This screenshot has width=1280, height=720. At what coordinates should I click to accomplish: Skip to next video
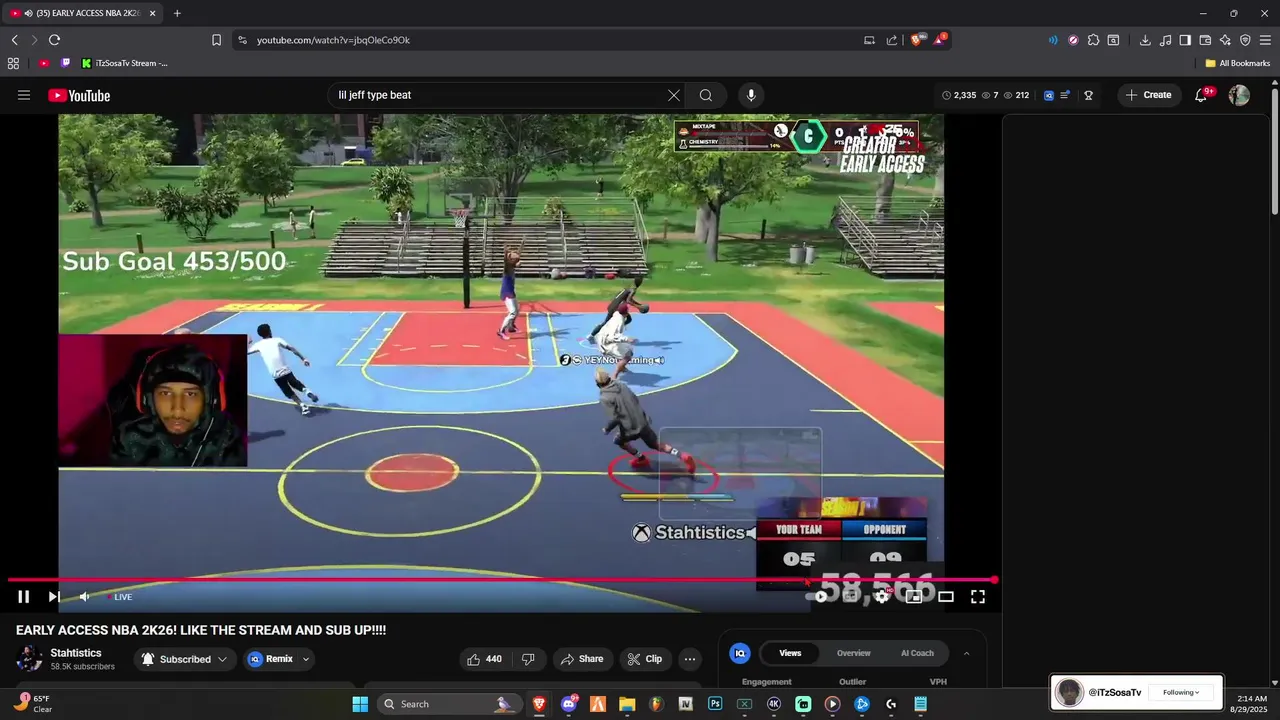click(x=54, y=597)
